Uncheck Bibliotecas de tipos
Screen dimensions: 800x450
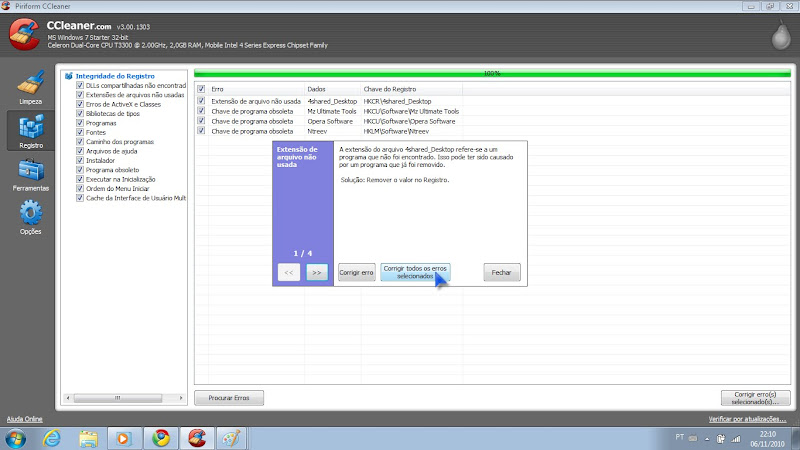[x=80, y=113]
